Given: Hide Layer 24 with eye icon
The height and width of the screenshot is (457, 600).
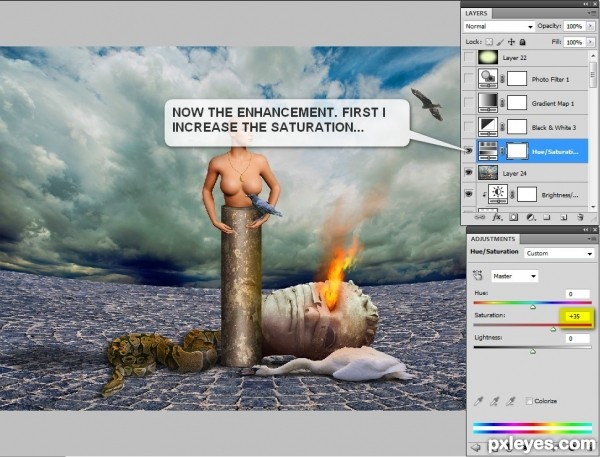Looking at the screenshot, I should (469, 173).
